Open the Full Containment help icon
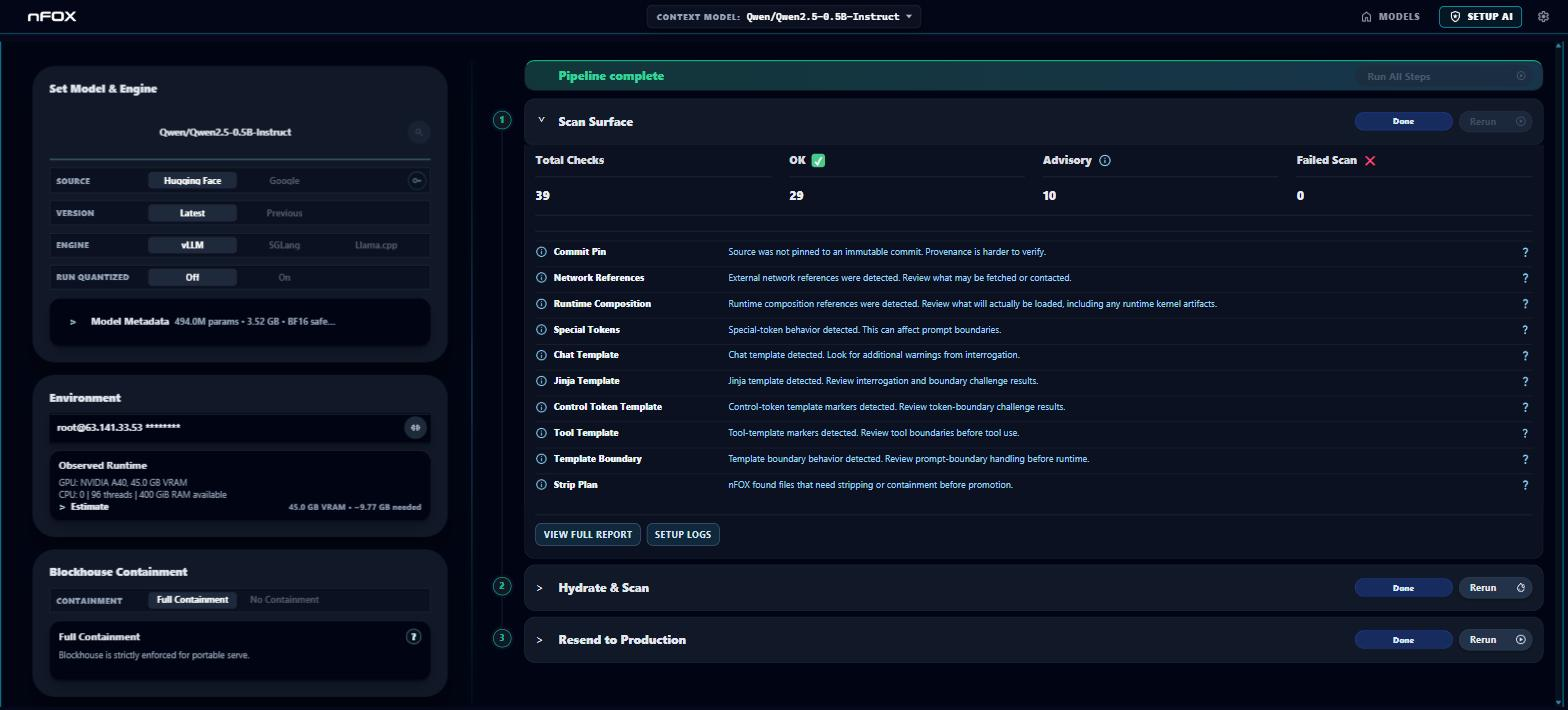1568x710 pixels. [x=413, y=637]
